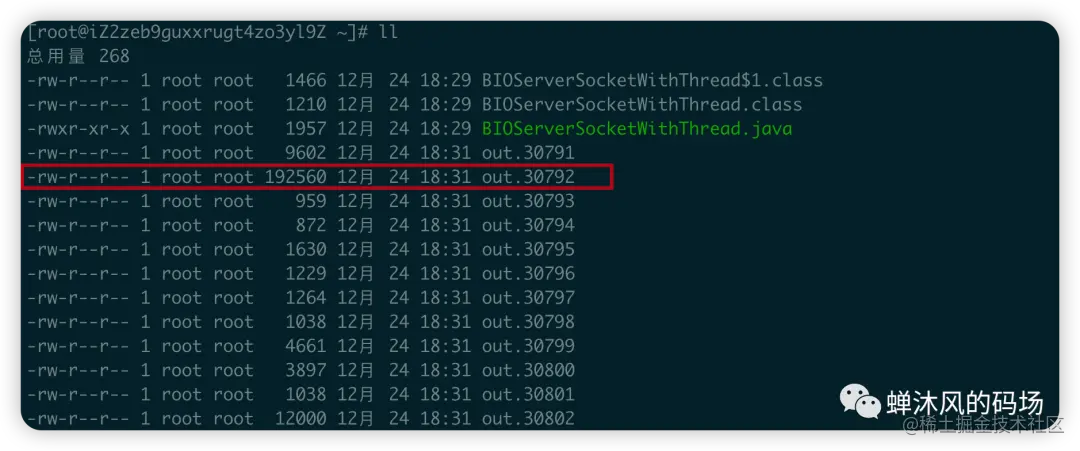Viewport: 1080px width, 451px height.
Task: Click the ll command at the prompt
Action: [388, 32]
